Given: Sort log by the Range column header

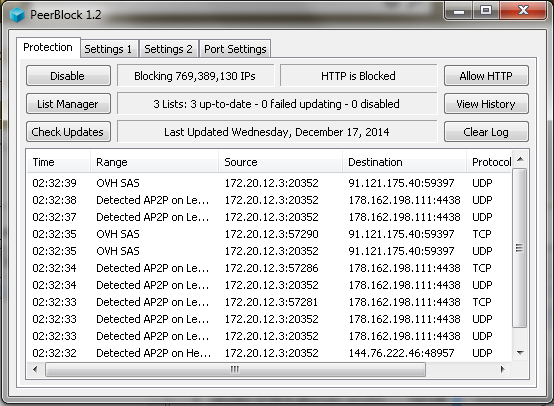Looking at the screenshot, I should point(154,162).
